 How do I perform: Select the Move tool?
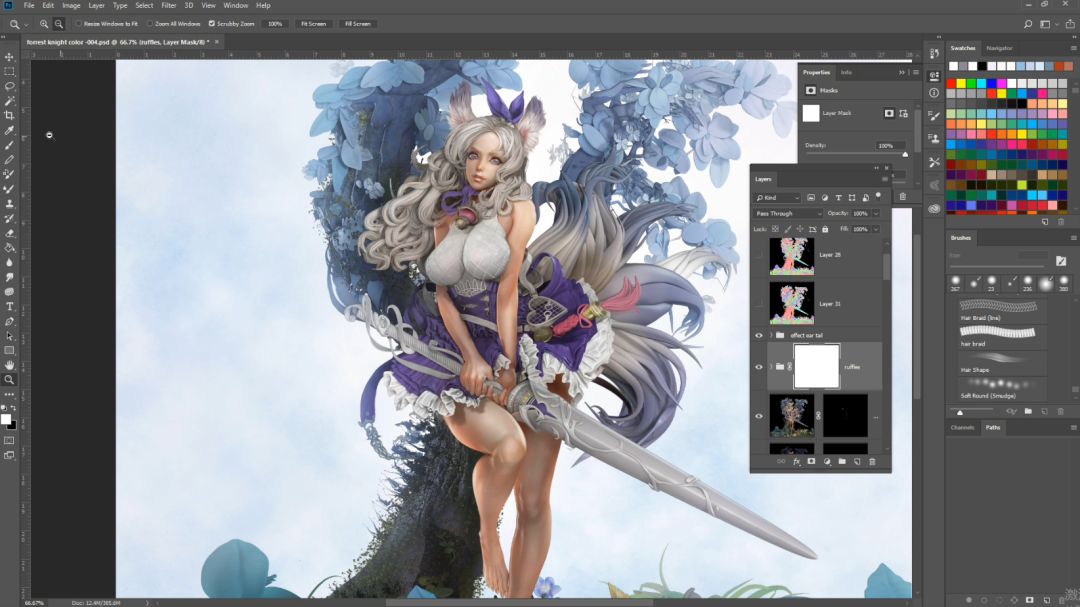[9, 56]
